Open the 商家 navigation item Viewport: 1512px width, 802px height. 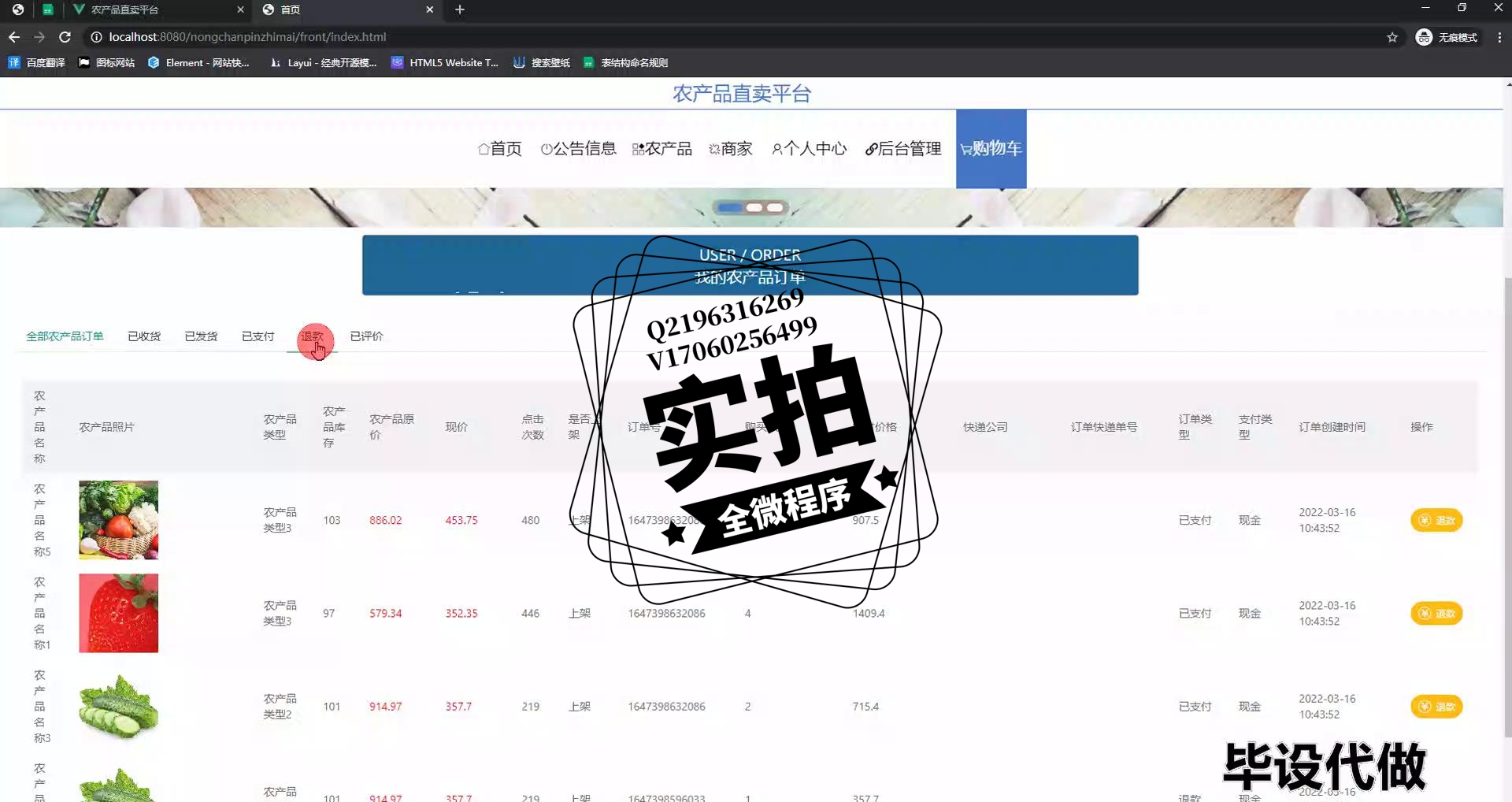pos(730,149)
